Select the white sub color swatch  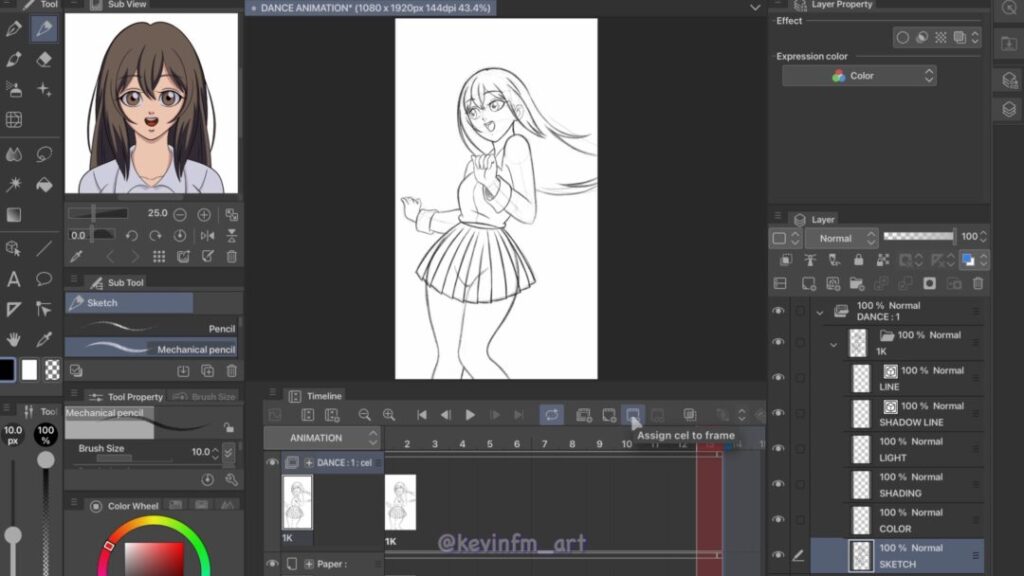click(x=29, y=370)
